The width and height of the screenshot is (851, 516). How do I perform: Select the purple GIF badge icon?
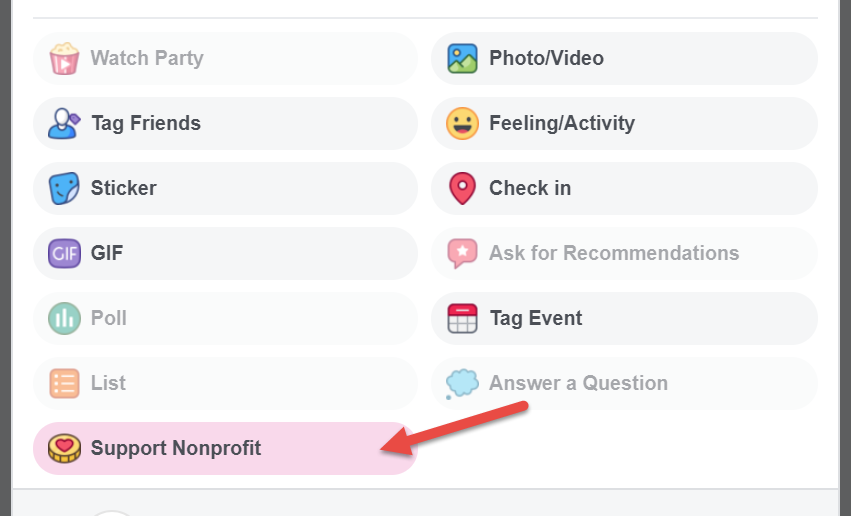tap(64, 253)
